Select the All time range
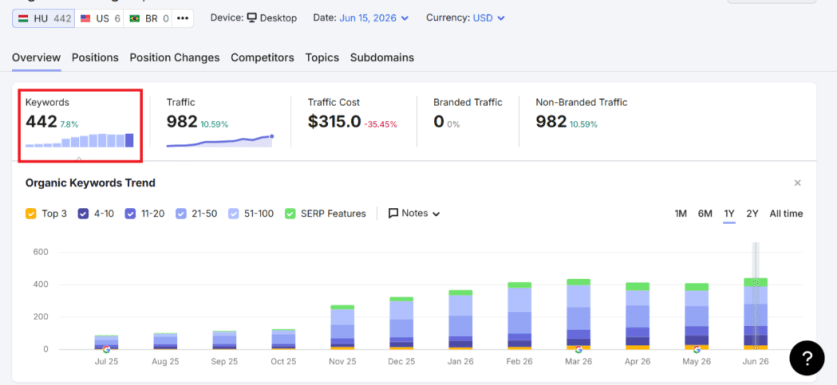 [786, 214]
